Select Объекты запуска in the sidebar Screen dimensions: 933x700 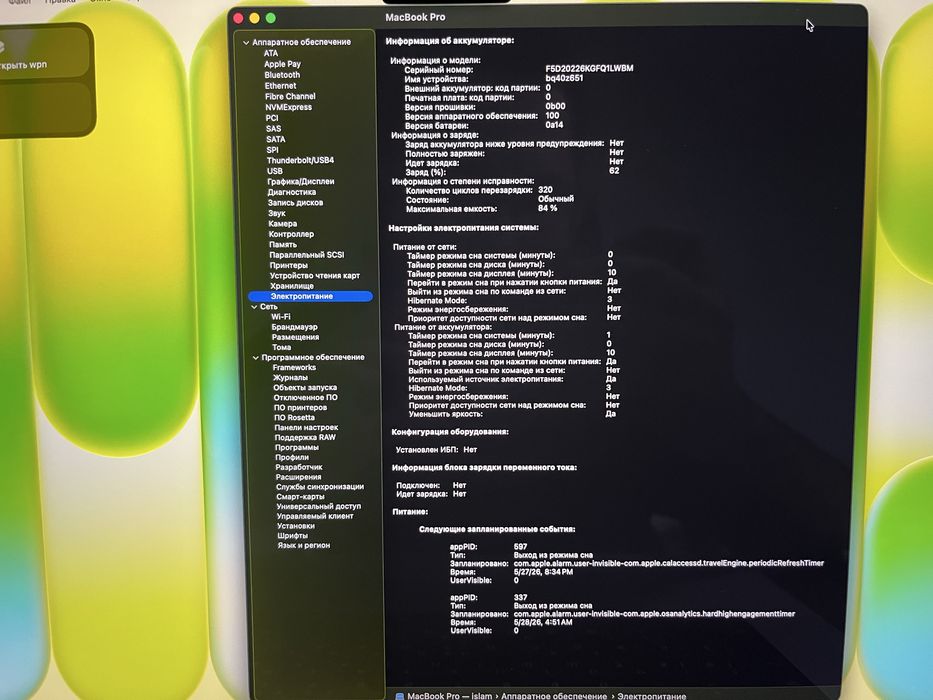[x=305, y=388]
